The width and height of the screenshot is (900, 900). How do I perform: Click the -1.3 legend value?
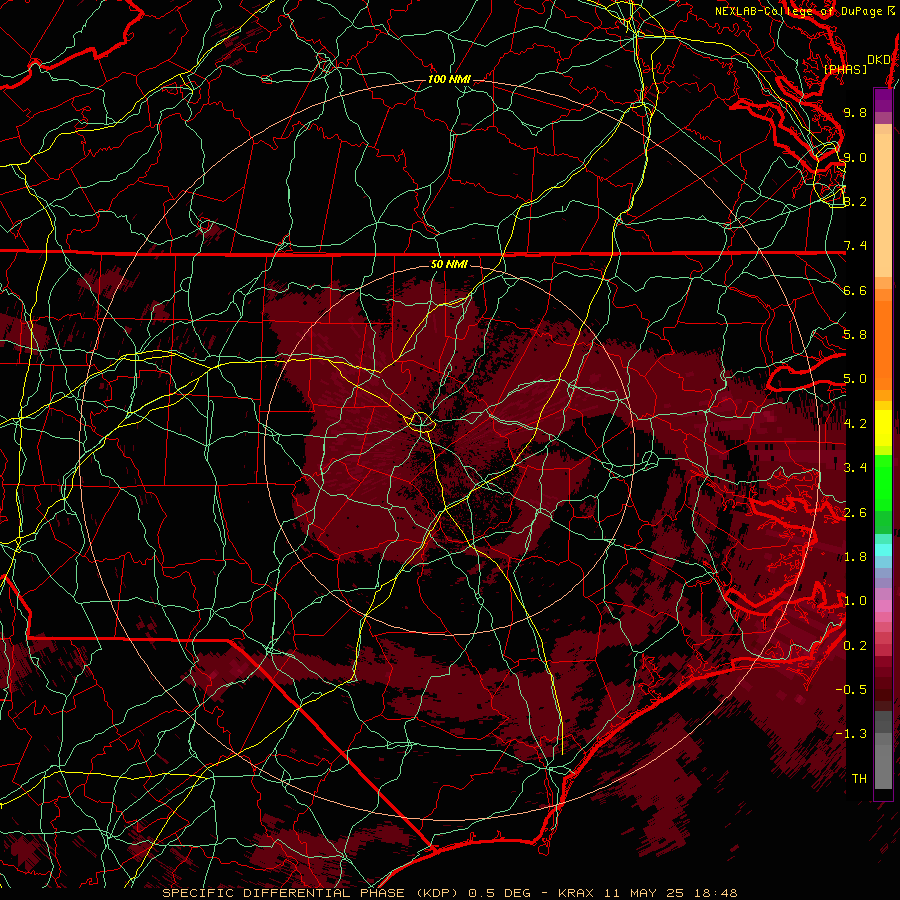[851, 734]
